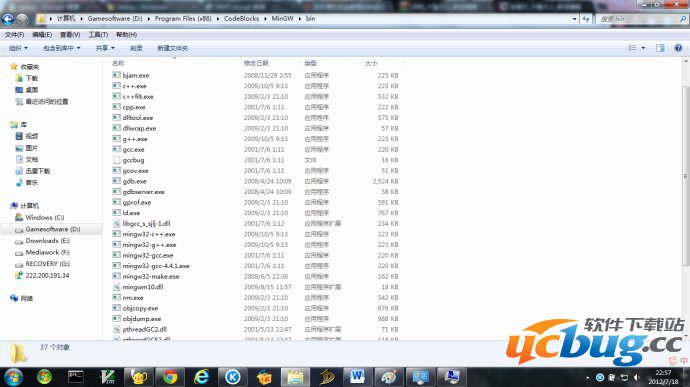
Task: Open the 文件(F) menu
Action: (14, 34)
